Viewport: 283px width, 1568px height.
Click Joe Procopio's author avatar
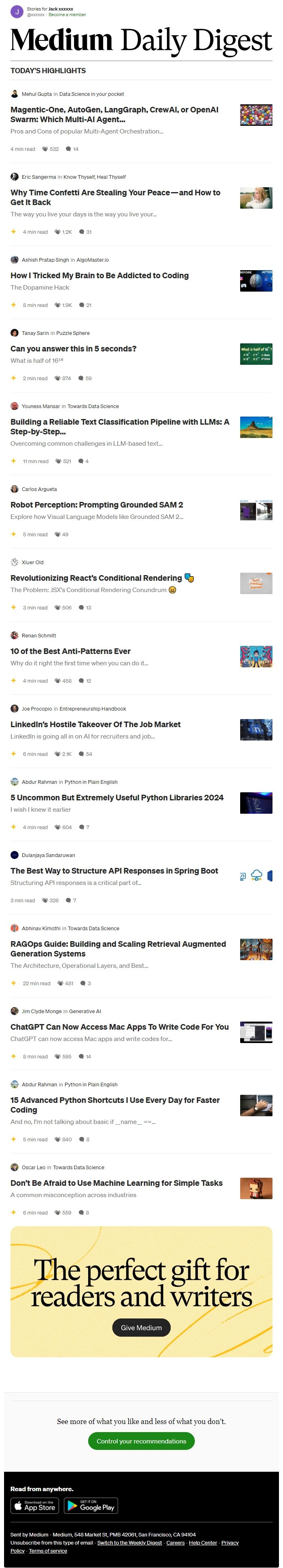tap(15, 708)
